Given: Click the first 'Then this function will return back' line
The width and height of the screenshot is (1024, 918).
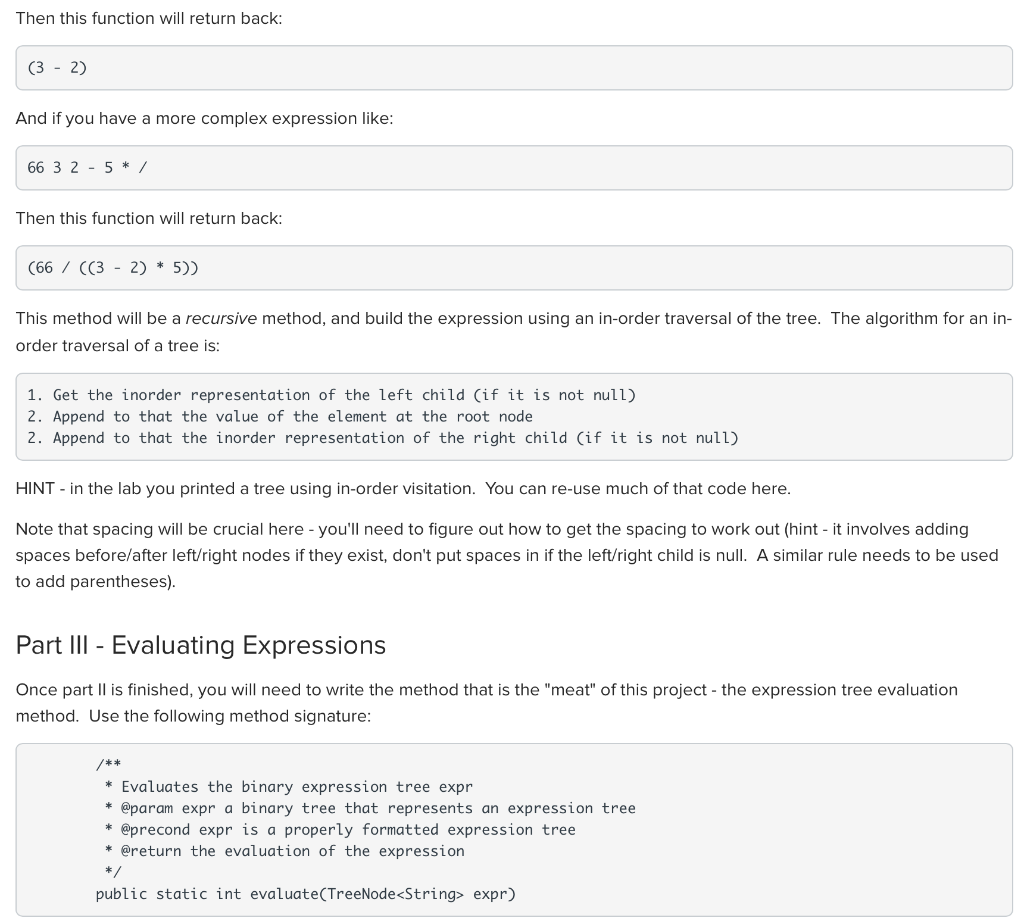Looking at the screenshot, I should click(x=149, y=18).
